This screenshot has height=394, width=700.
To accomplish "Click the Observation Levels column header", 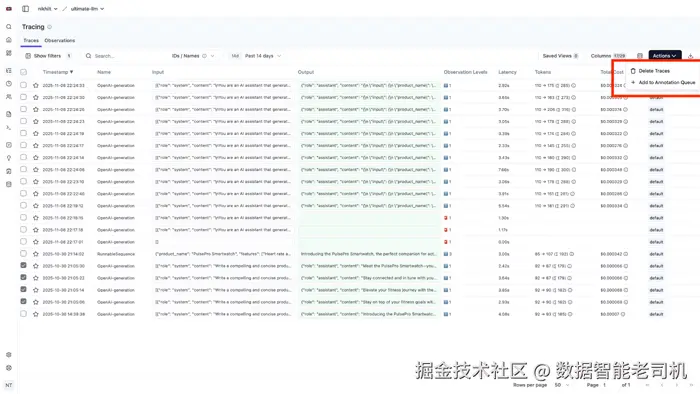I will tap(465, 72).
